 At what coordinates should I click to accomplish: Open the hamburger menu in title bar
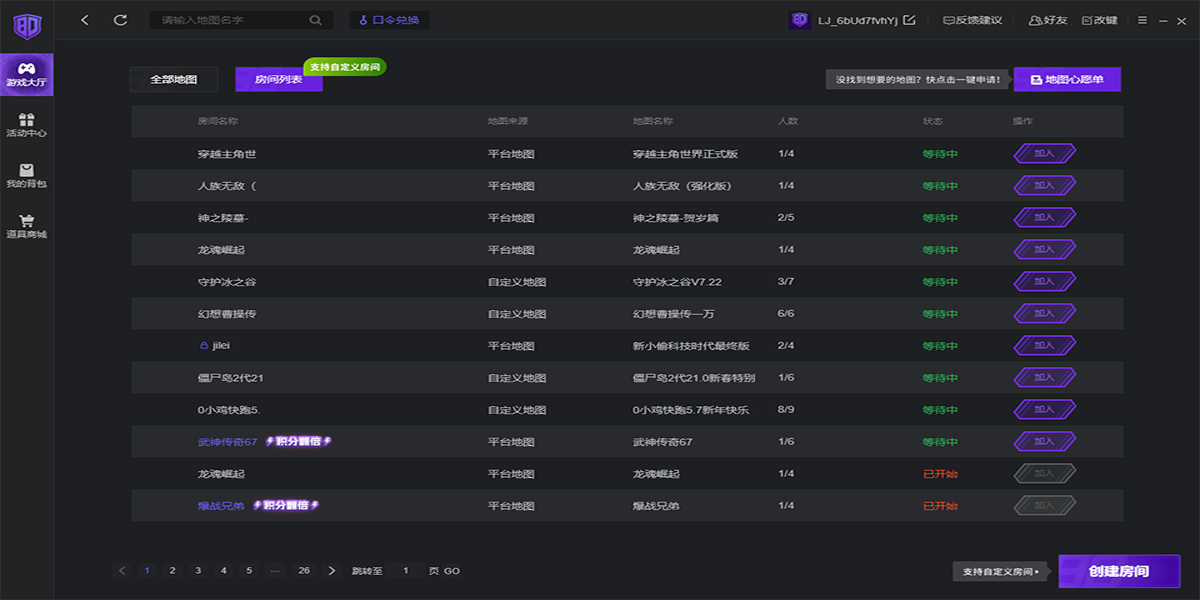pos(1142,20)
